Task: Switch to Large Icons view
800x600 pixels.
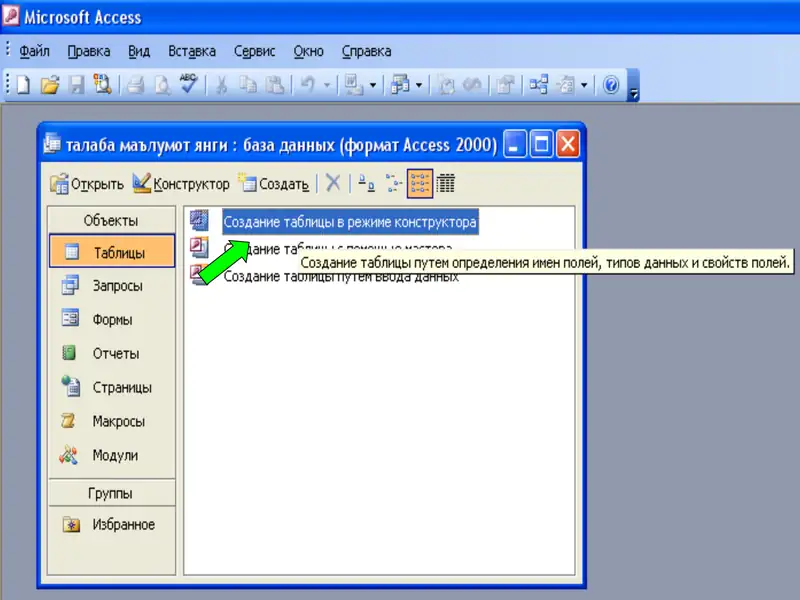Action: (367, 184)
